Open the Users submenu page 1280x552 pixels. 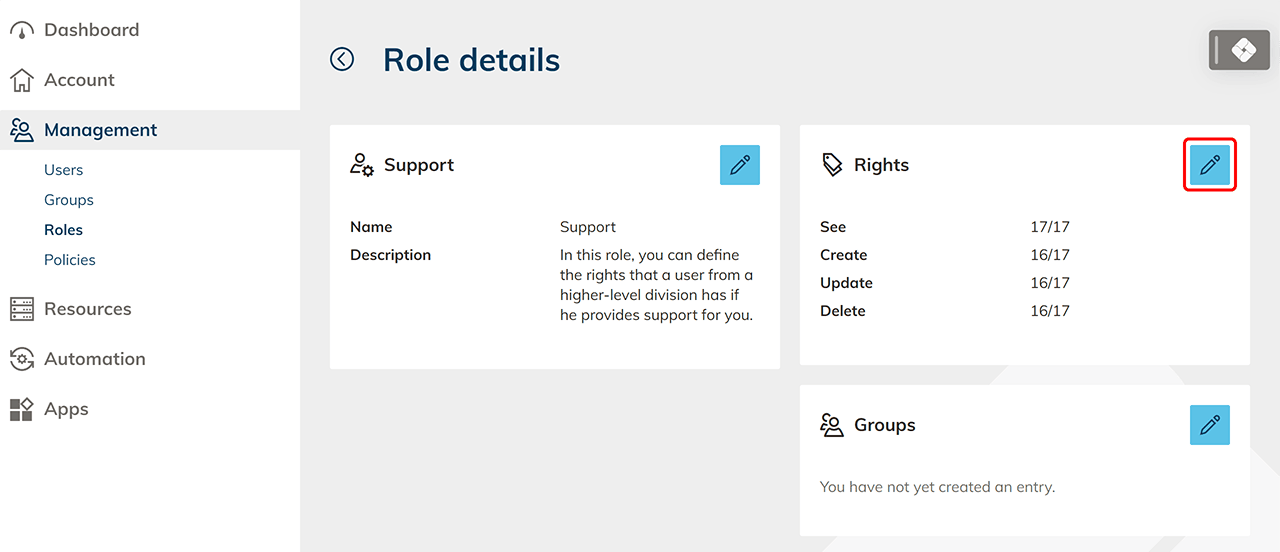64,170
